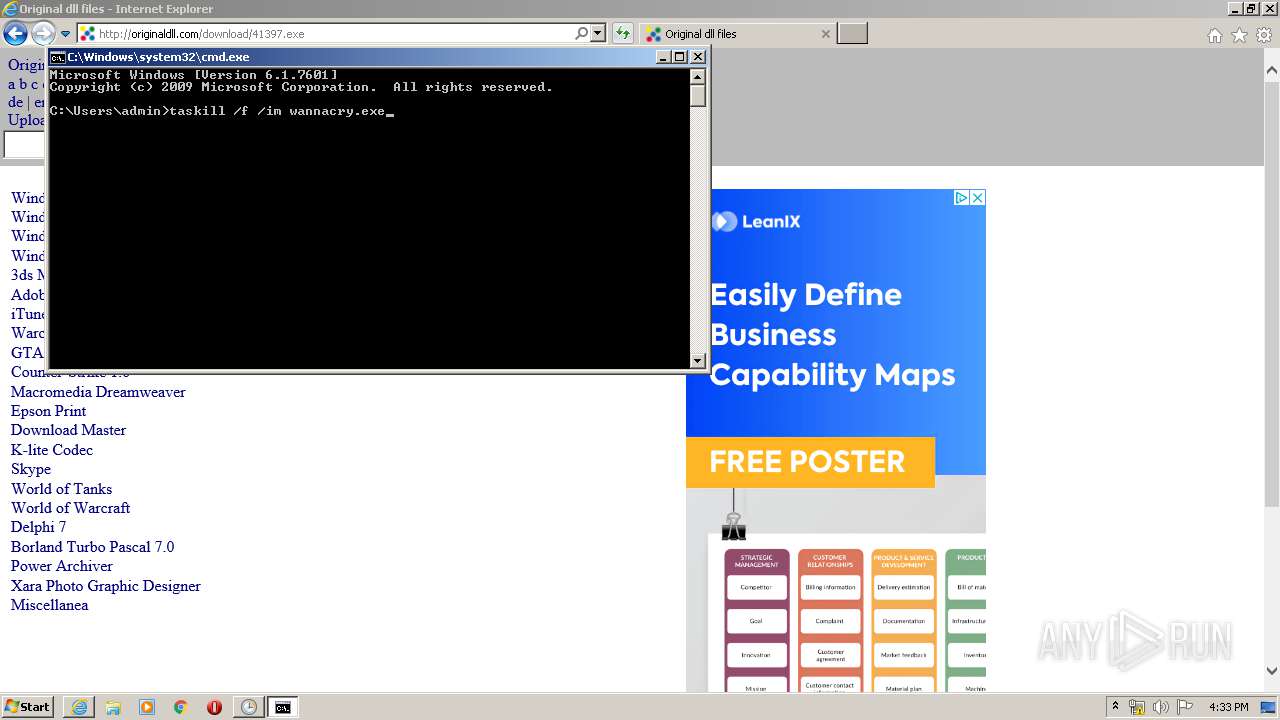Image resolution: width=1280 pixels, height=720 pixels.
Task: Click the browser Forward arrow button
Action: point(43,34)
